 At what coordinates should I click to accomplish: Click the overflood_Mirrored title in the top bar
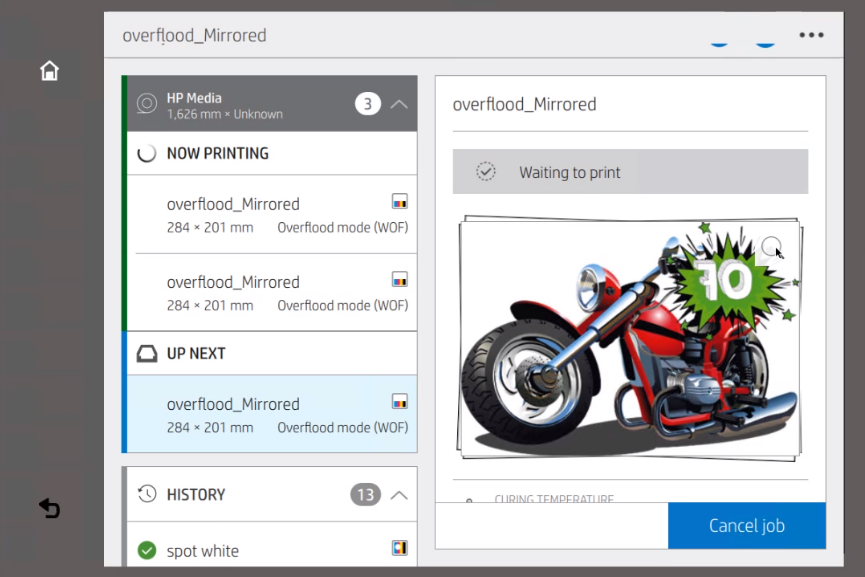pyautogui.click(x=194, y=35)
